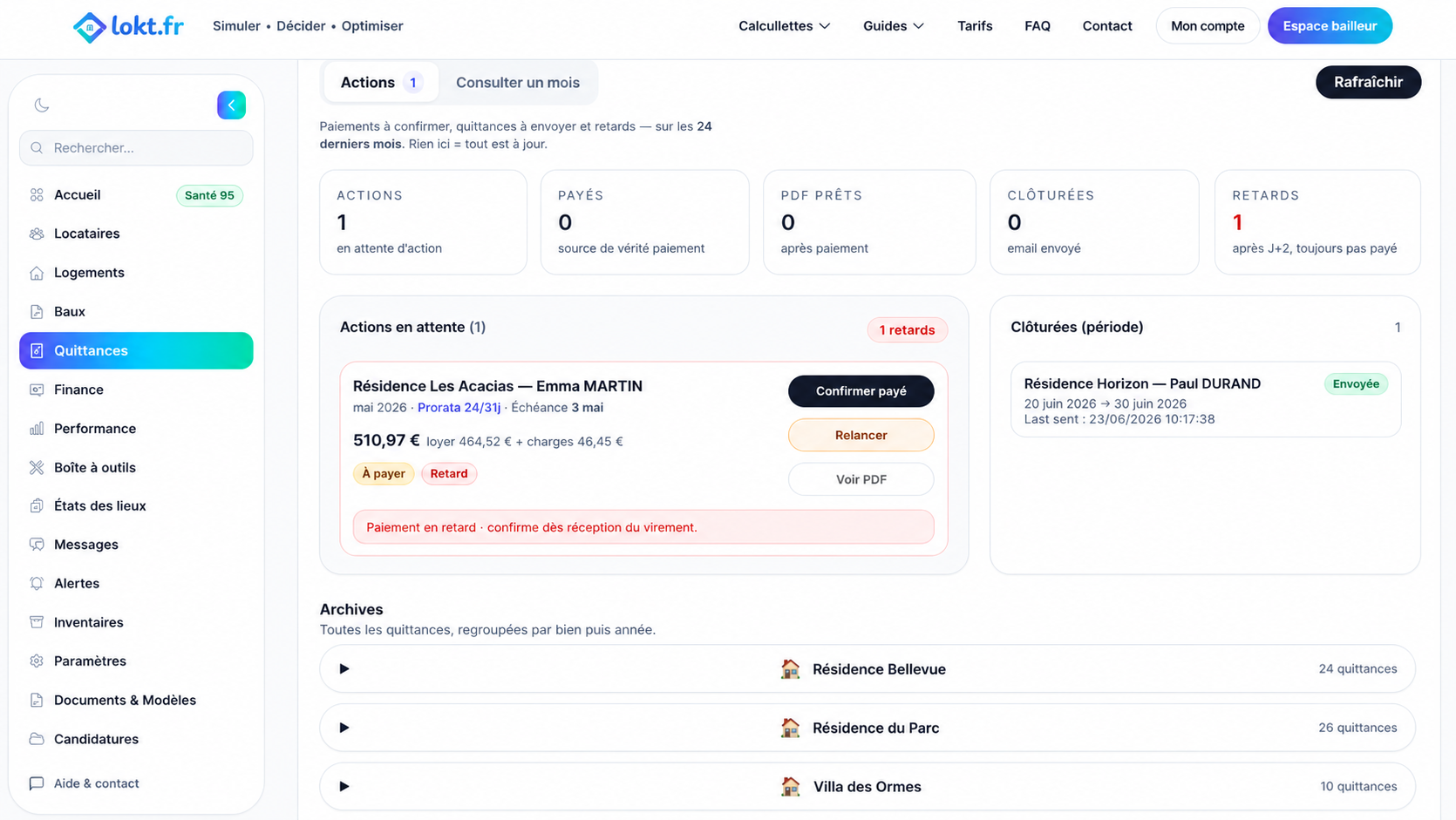This screenshot has height=820, width=1456.
Task: Click Résidence Bellevue house emoji
Action: pos(791,669)
